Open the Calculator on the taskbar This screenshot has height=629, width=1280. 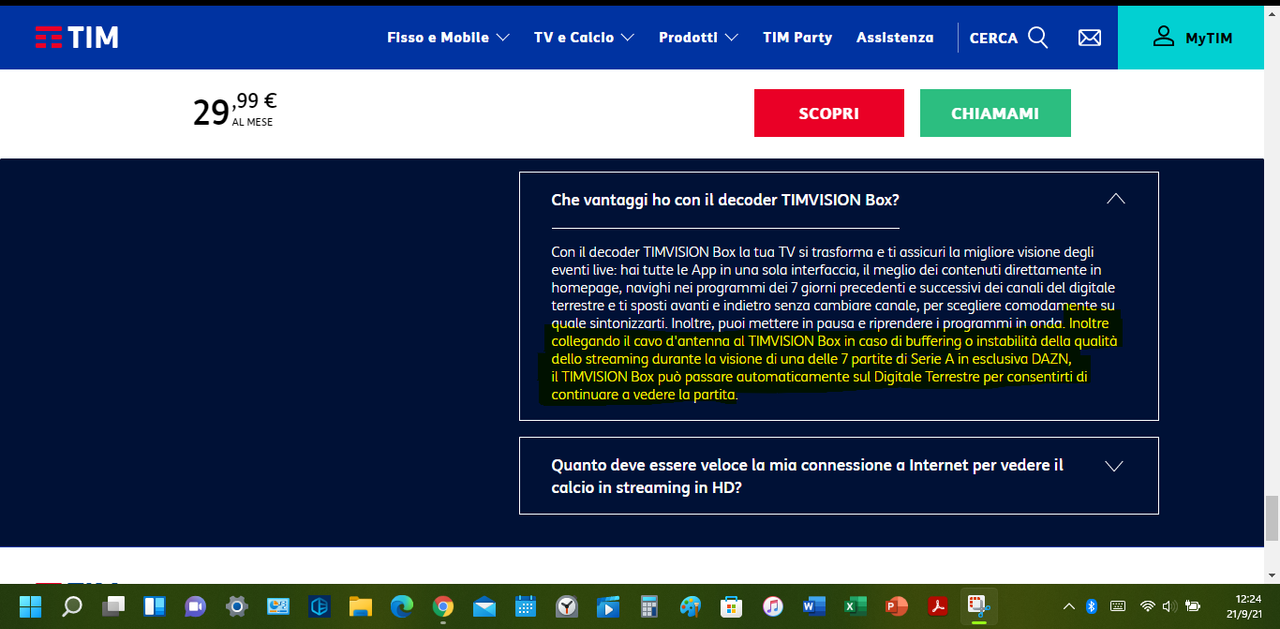pyautogui.click(x=649, y=606)
